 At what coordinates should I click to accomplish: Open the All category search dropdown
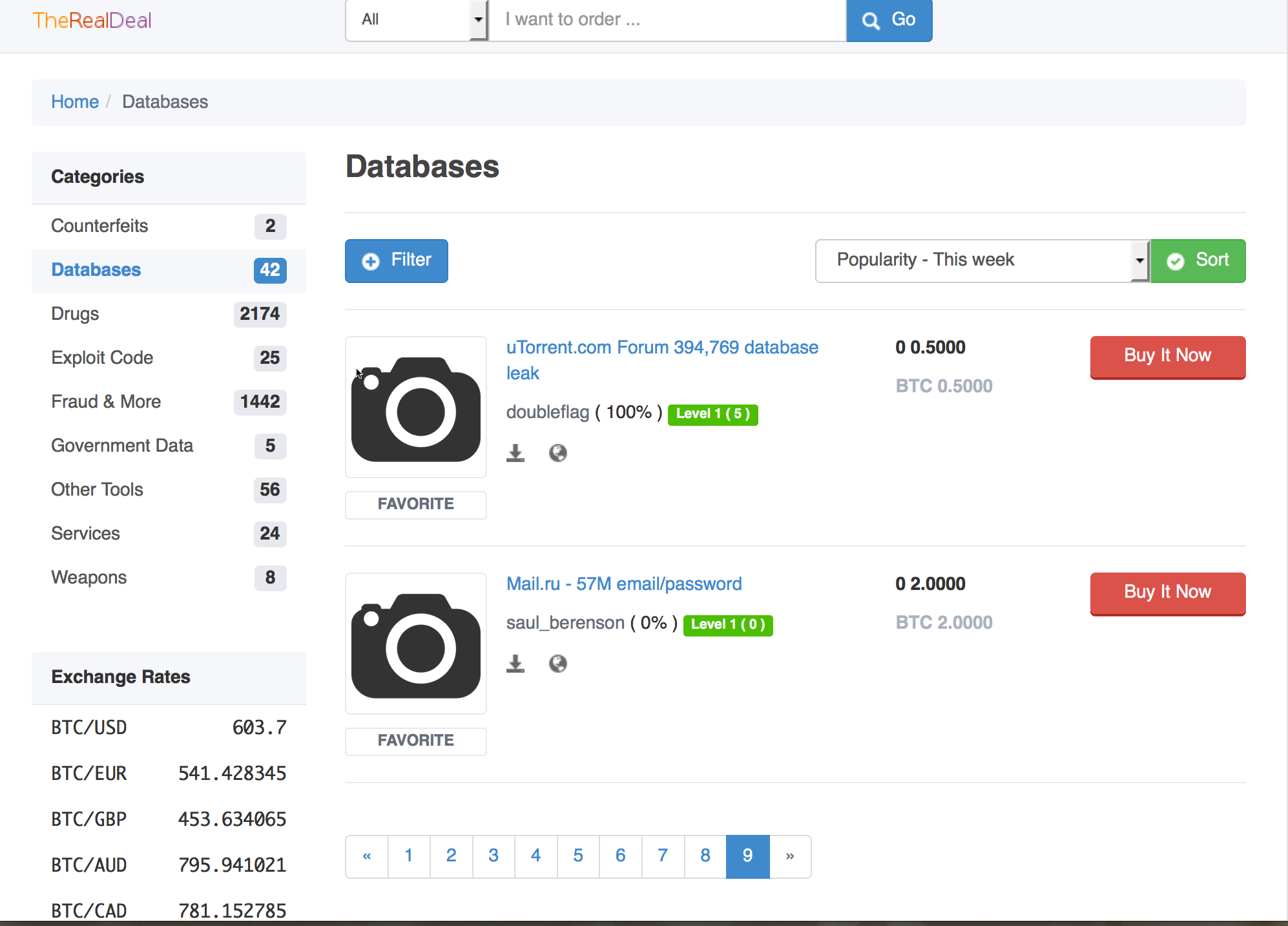click(x=417, y=20)
